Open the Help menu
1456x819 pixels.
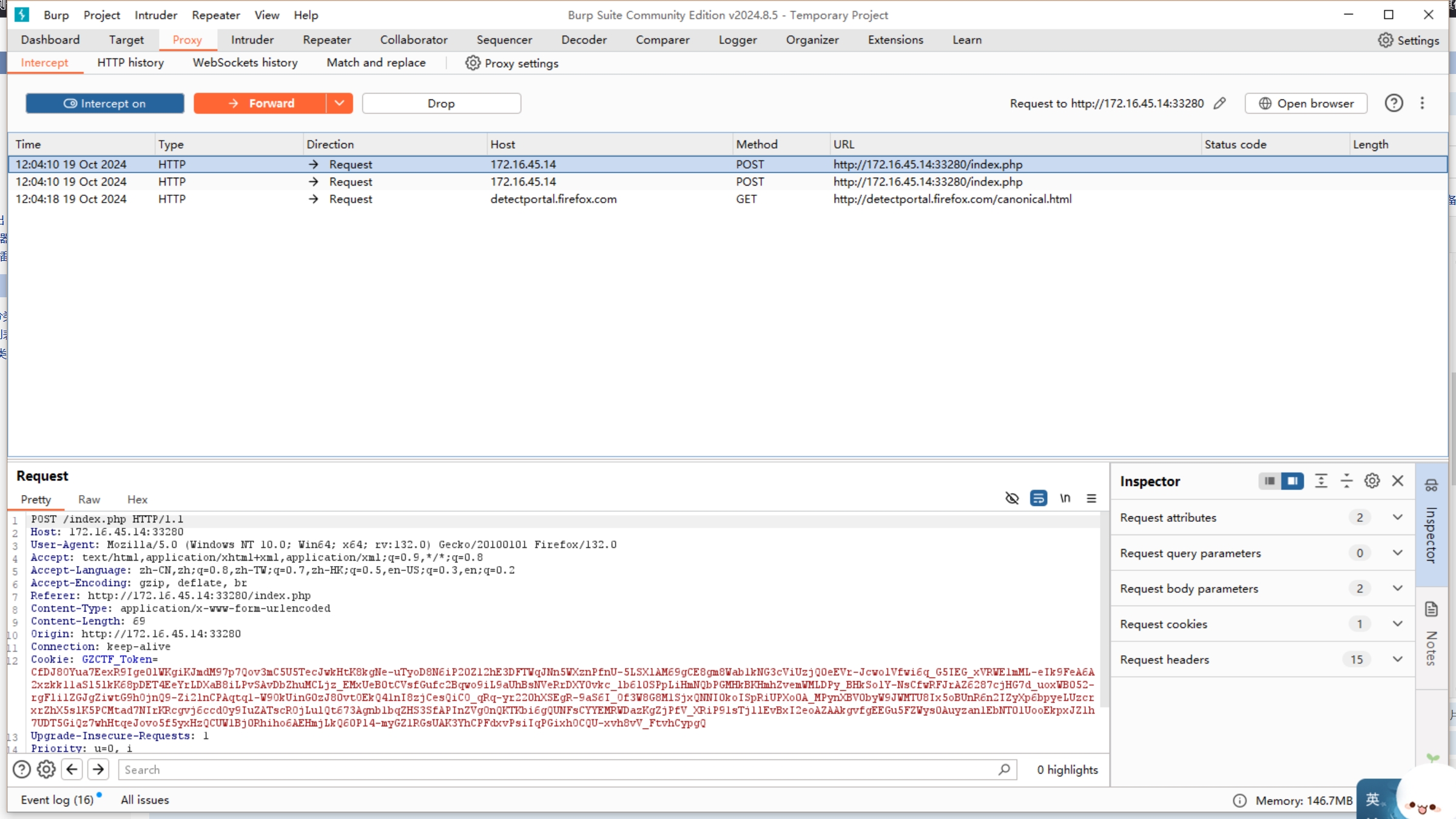click(x=306, y=15)
